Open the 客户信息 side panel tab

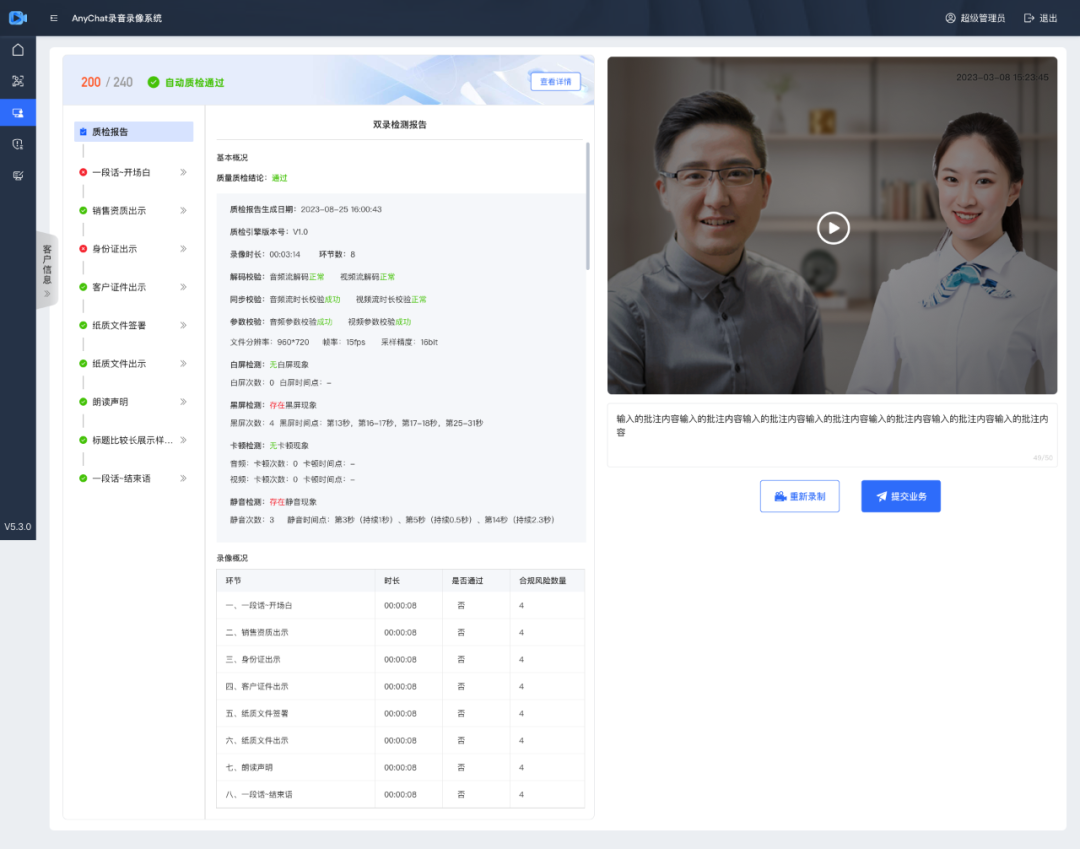pyautogui.click(x=47, y=270)
